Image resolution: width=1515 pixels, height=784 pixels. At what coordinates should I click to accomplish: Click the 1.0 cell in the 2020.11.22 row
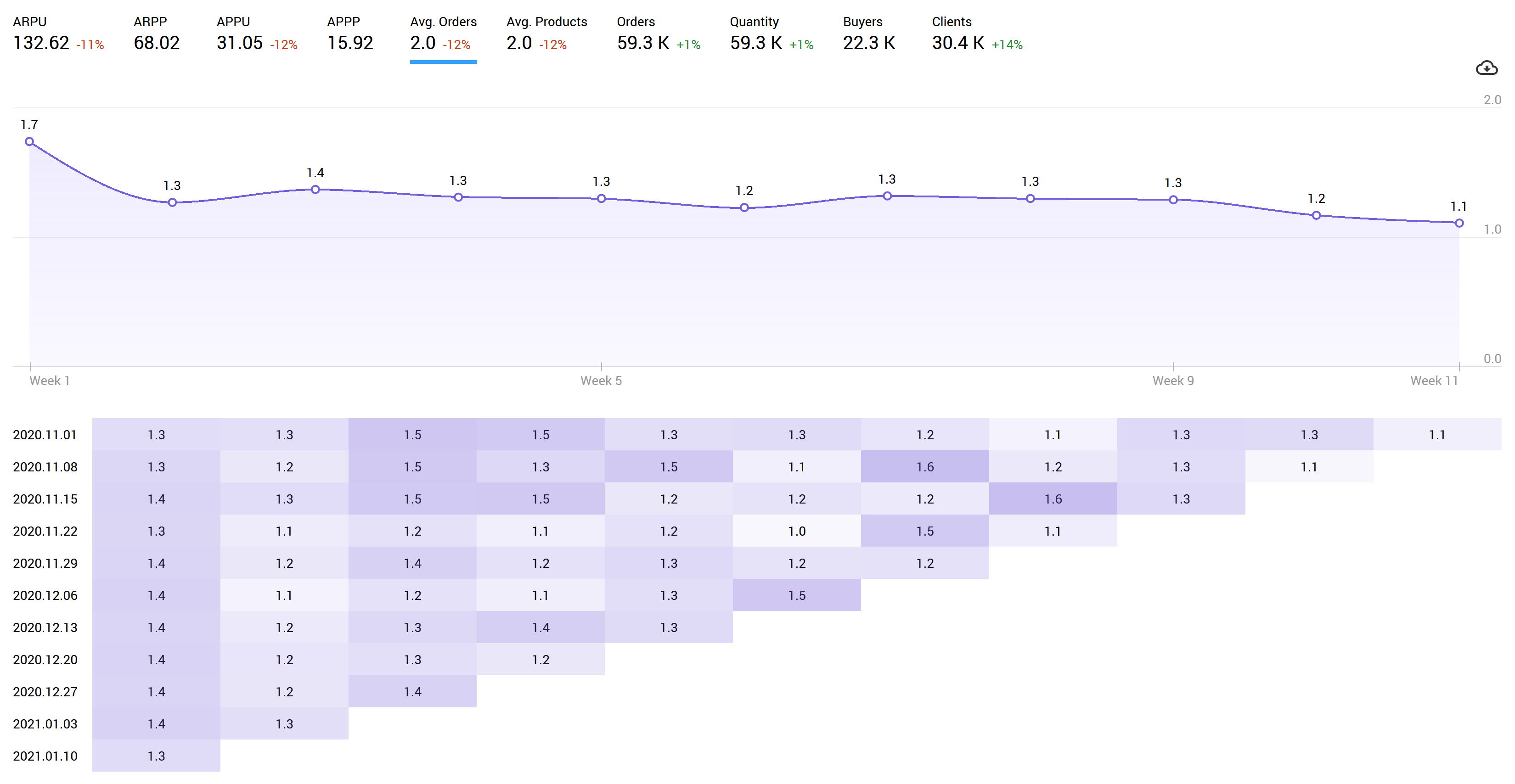pos(797,531)
